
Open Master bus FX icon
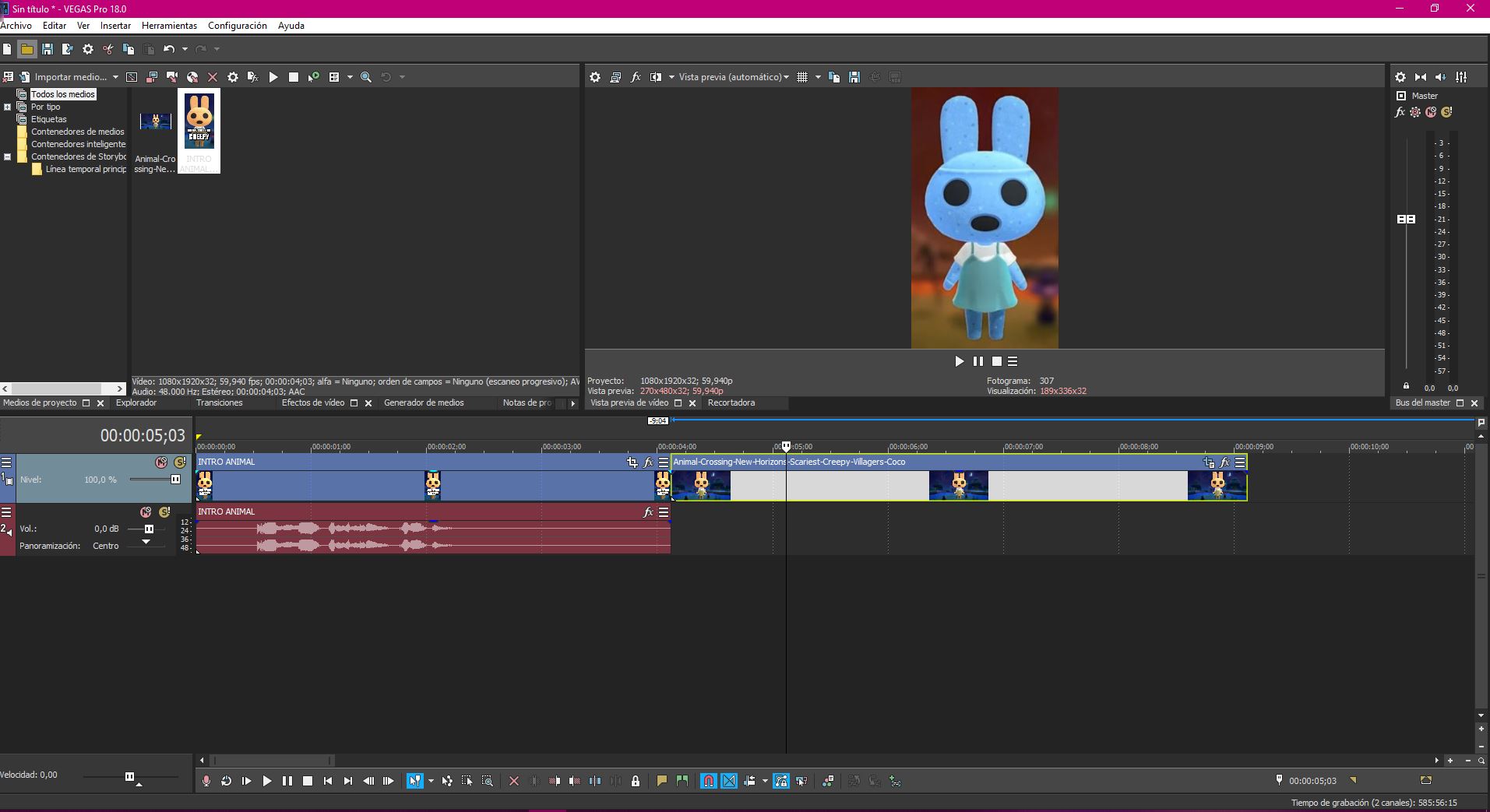[x=1400, y=112]
